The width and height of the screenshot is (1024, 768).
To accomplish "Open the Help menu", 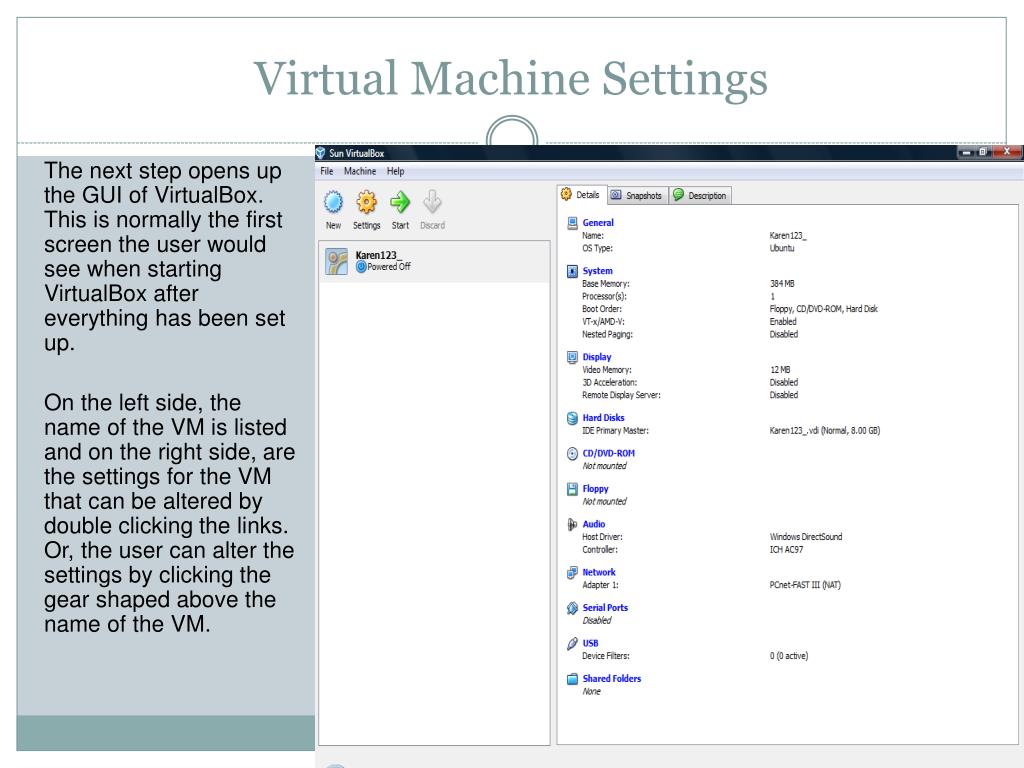I will [395, 171].
